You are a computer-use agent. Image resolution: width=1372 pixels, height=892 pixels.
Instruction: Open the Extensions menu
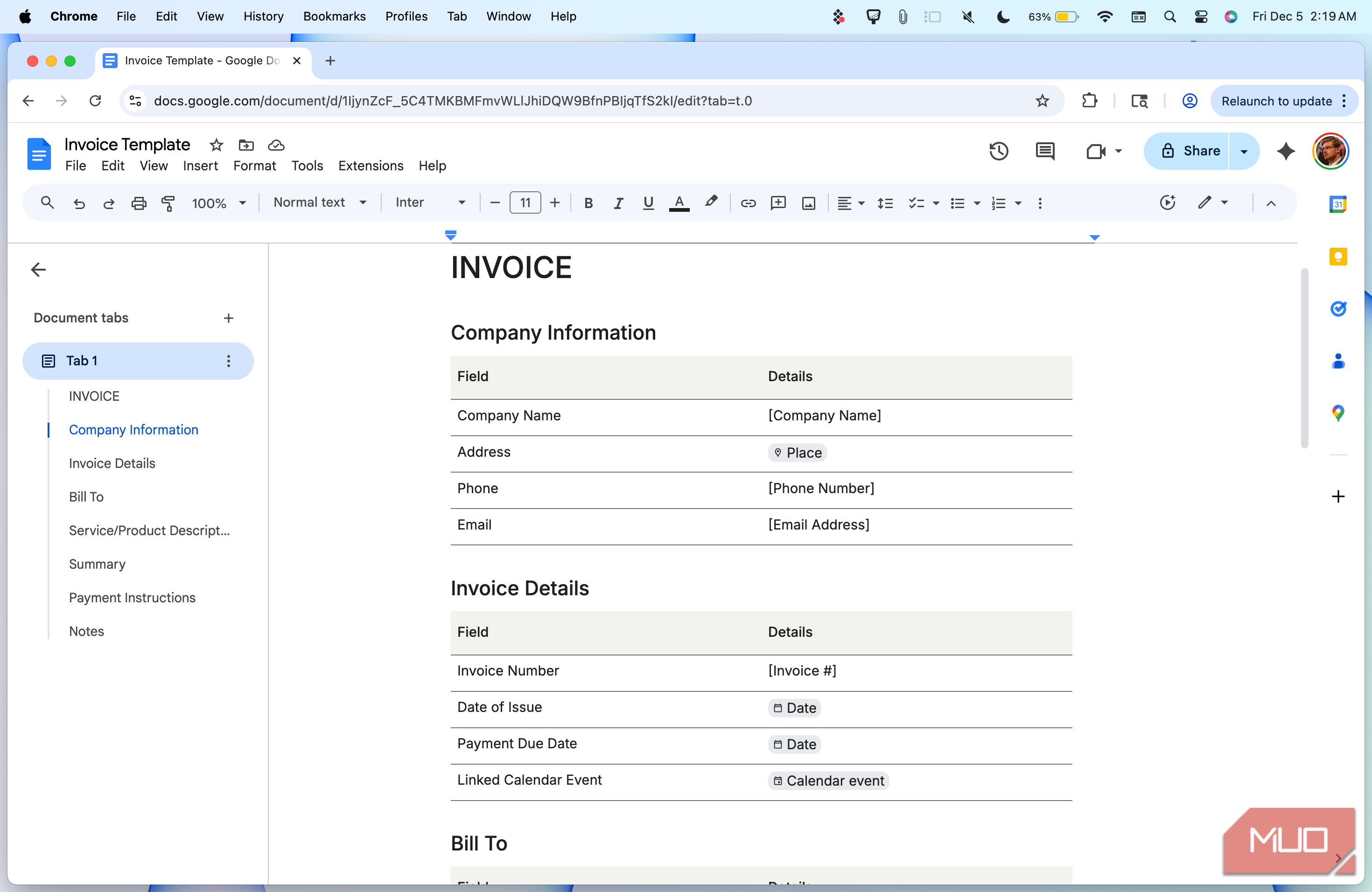(x=370, y=166)
